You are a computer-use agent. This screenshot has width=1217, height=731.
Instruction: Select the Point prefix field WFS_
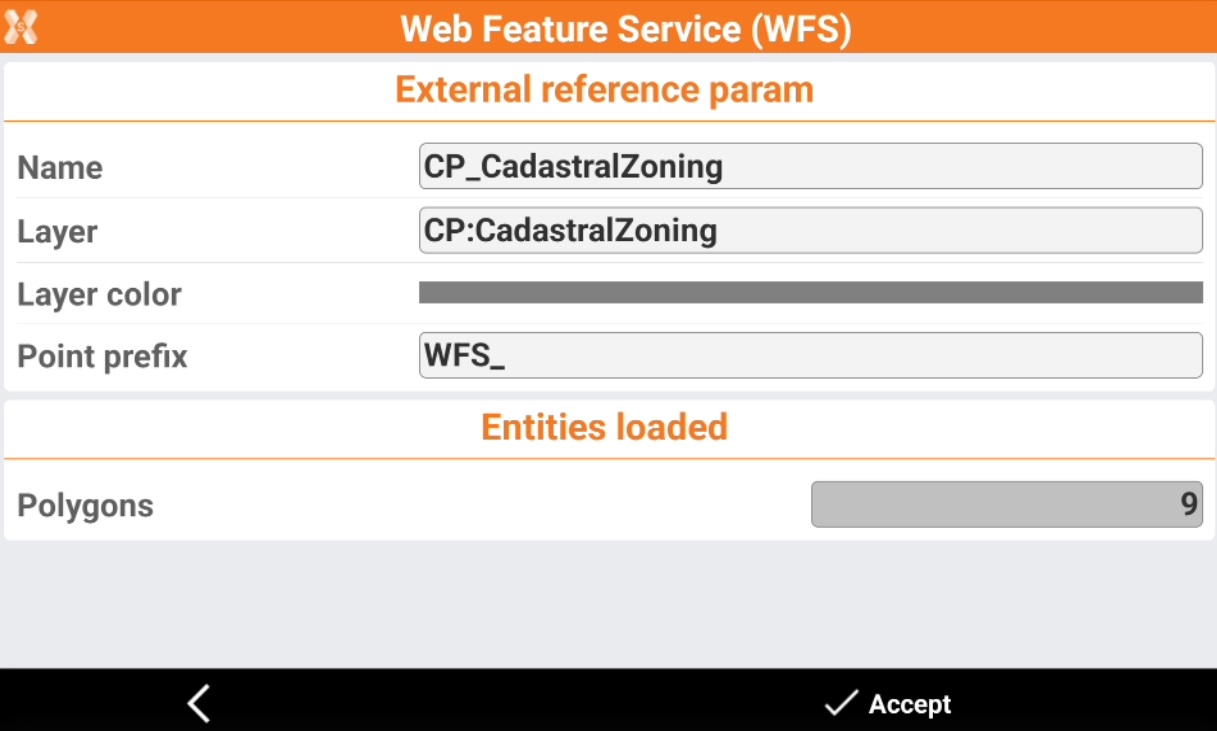coord(810,356)
